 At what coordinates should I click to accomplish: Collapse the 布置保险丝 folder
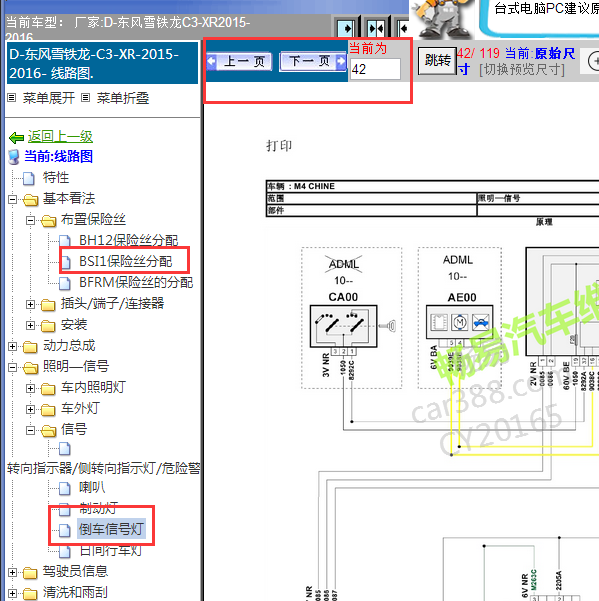[30, 220]
